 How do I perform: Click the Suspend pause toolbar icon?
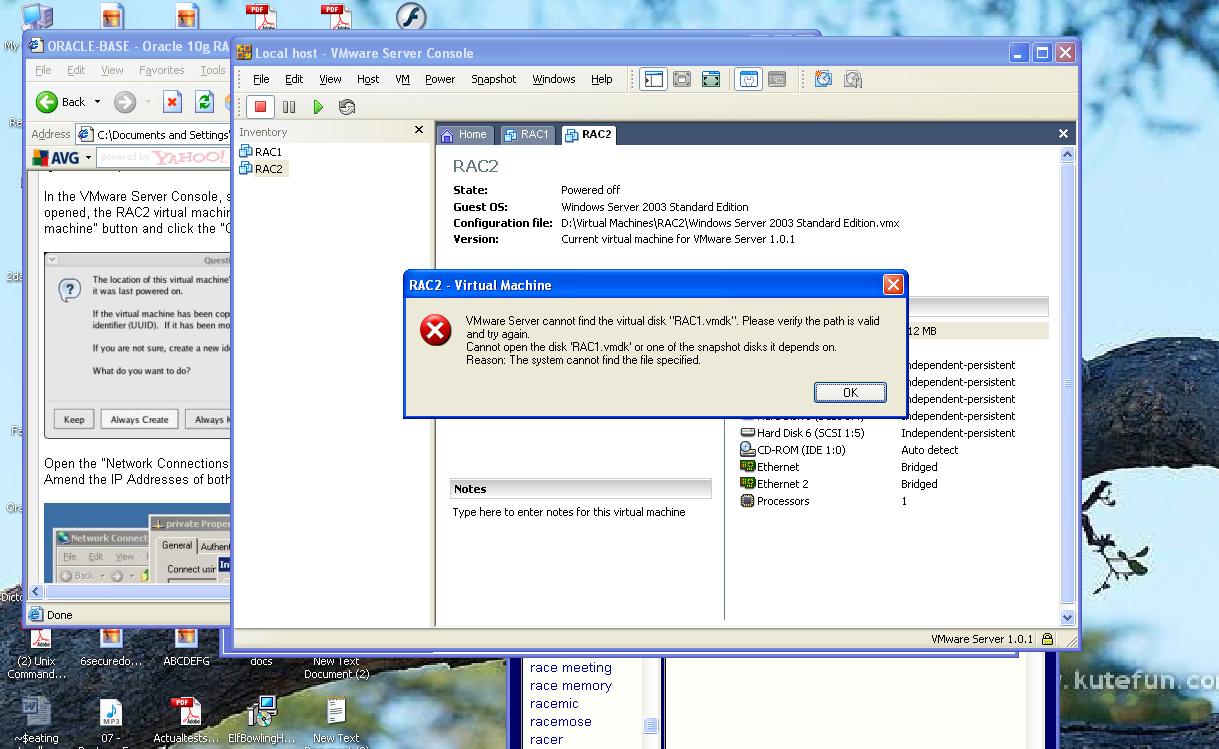(289, 106)
